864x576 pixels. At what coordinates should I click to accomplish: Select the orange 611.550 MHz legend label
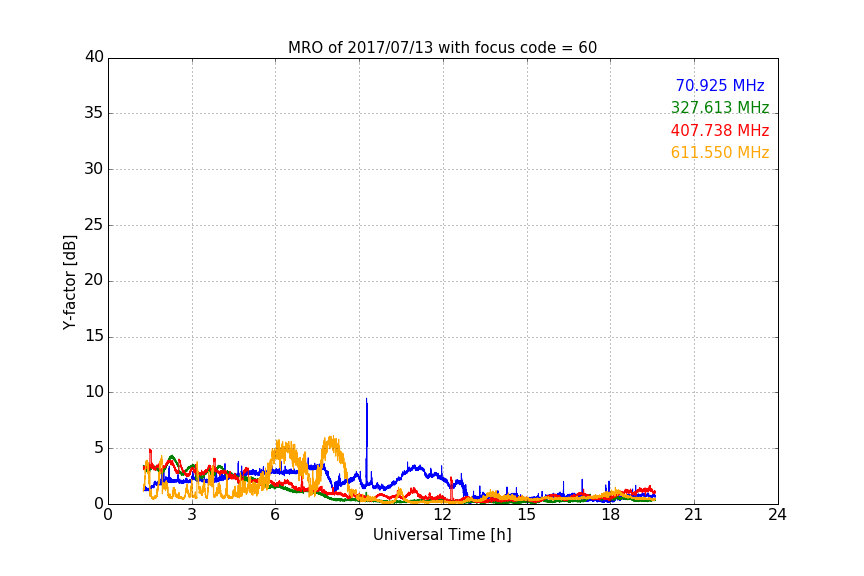tap(720, 152)
